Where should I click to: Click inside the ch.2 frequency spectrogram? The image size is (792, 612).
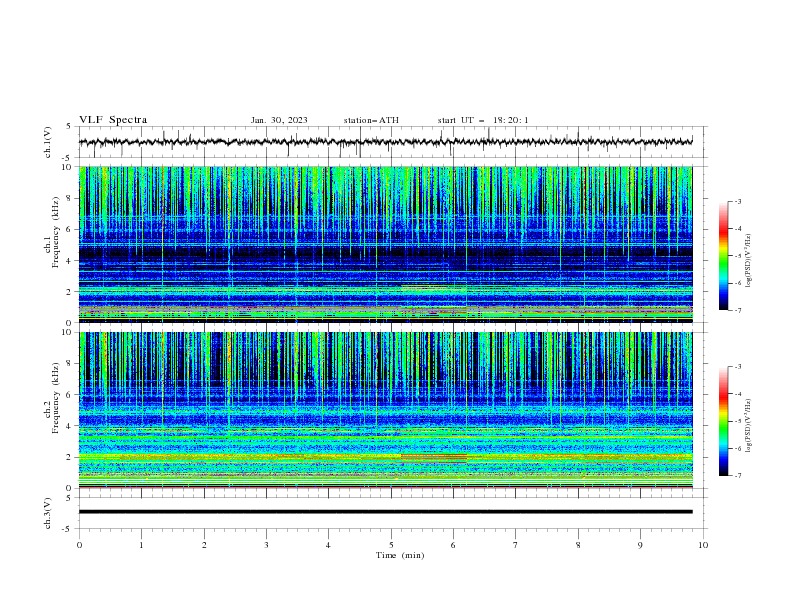click(x=385, y=410)
